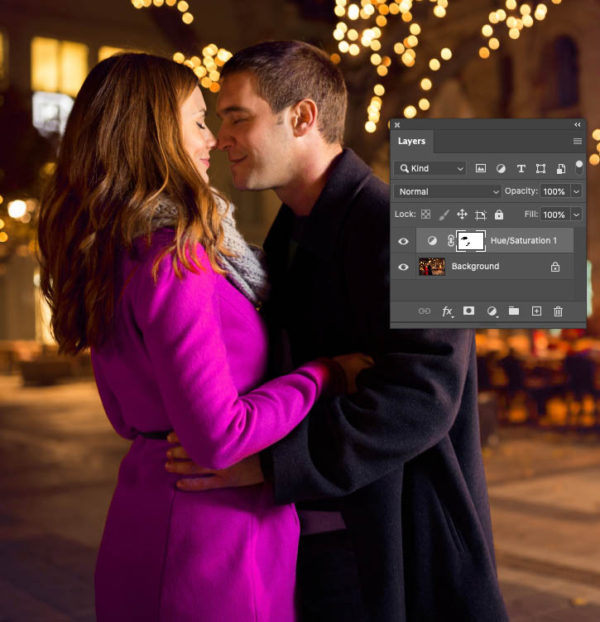Click the Background layer lock icon
Screen dimensions: 600x622
coord(555,267)
